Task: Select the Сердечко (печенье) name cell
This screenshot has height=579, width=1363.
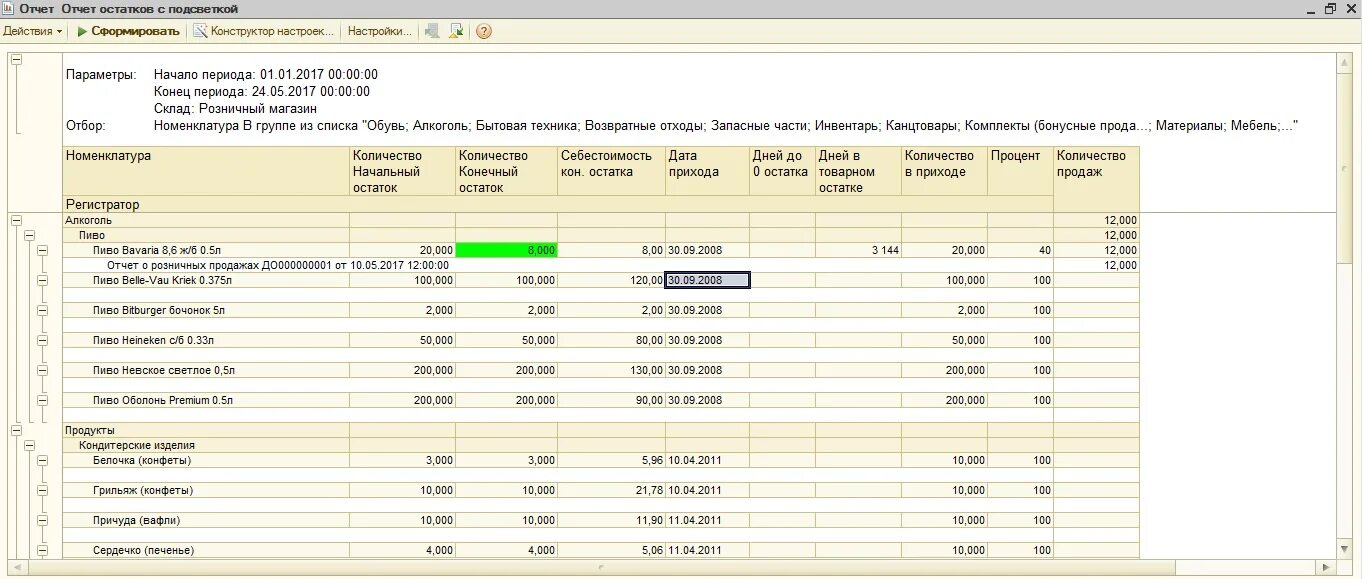Action: 206,550
